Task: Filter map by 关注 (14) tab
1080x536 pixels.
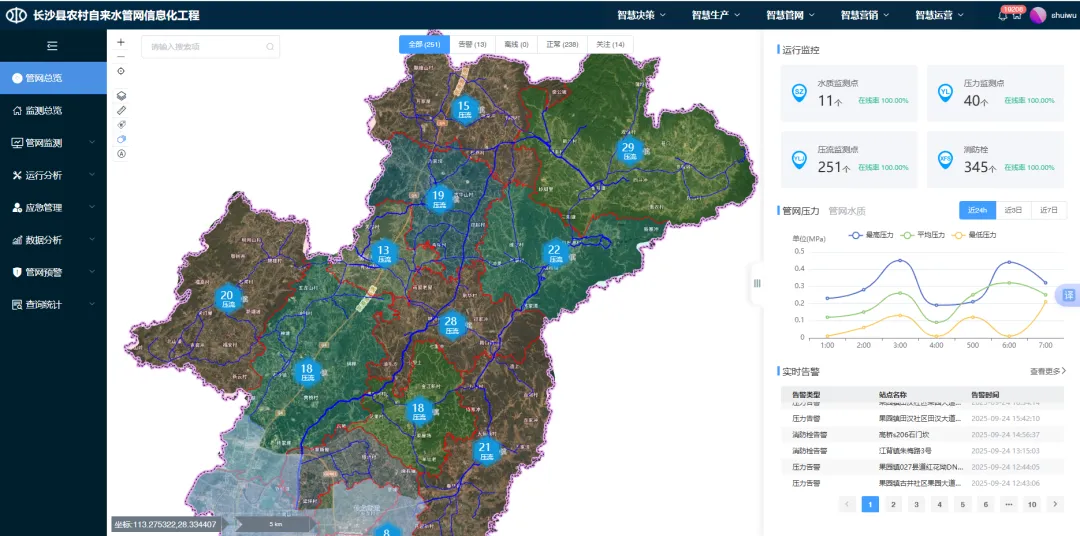Action: [610, 45]
